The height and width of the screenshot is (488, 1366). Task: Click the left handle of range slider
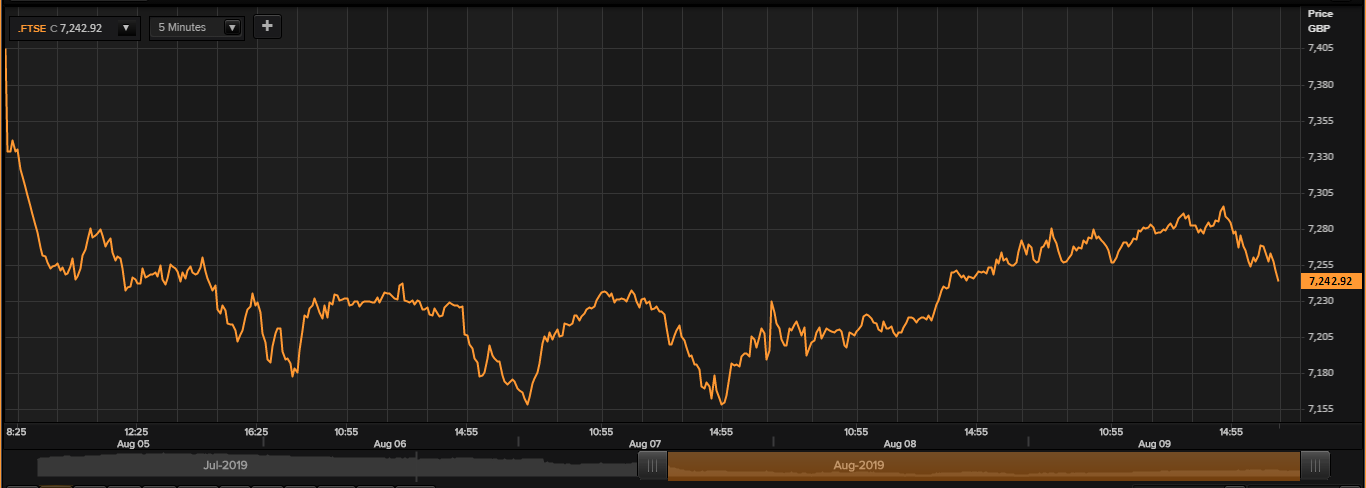(652, 465)
